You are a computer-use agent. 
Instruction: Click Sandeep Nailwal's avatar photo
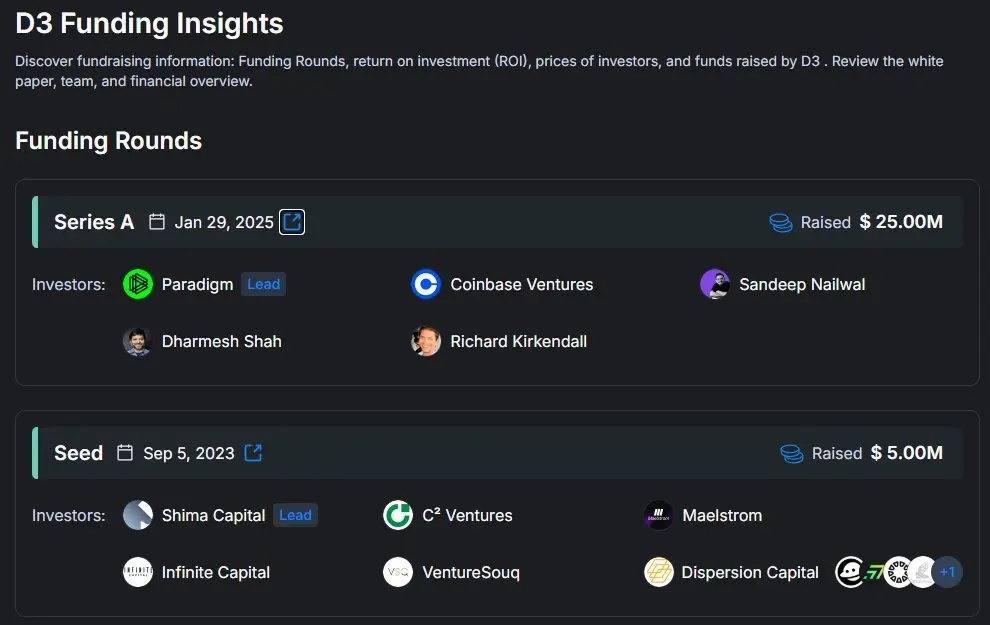715,284
